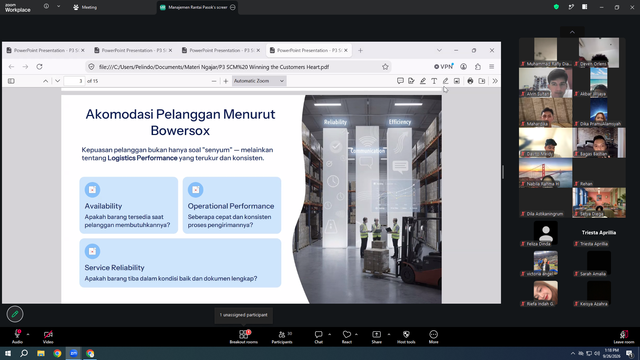Go to next PDF page
The image size is (640, 360).
(x=58, y=81)
